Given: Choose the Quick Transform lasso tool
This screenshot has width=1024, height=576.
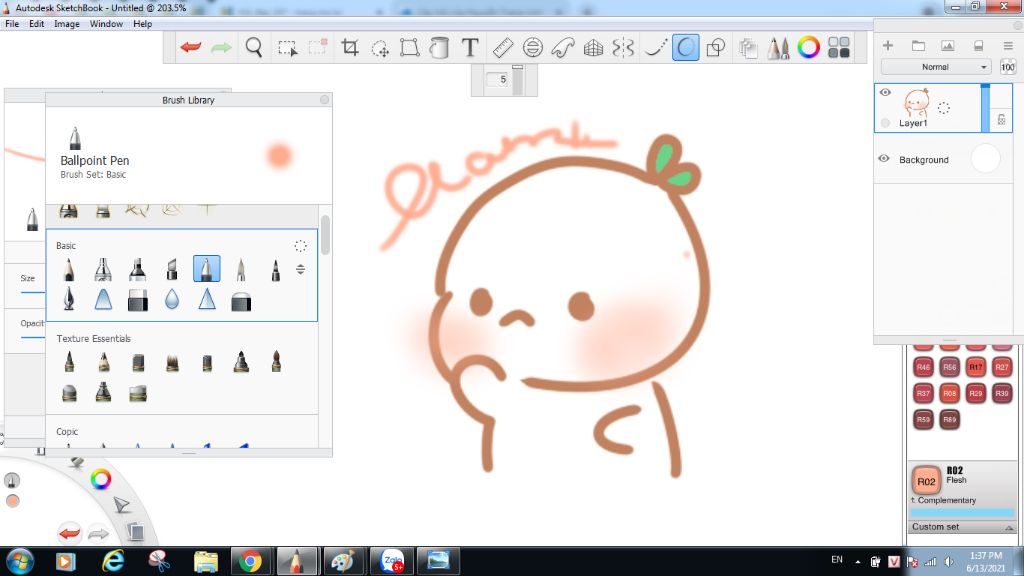Looking at the screenshot, I should pos(379,48).
